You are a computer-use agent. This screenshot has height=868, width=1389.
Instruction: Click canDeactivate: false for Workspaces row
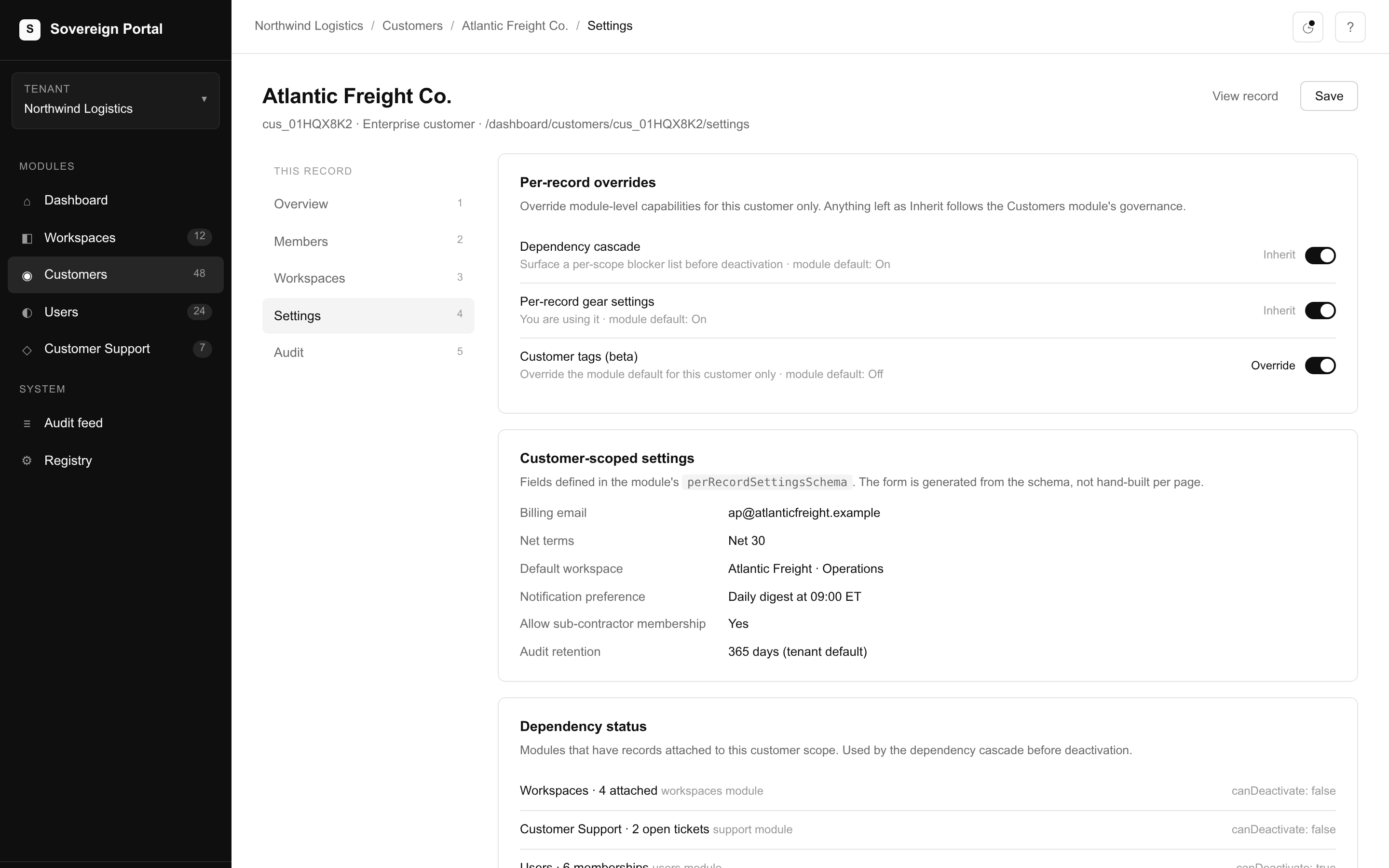[1283, 791]
